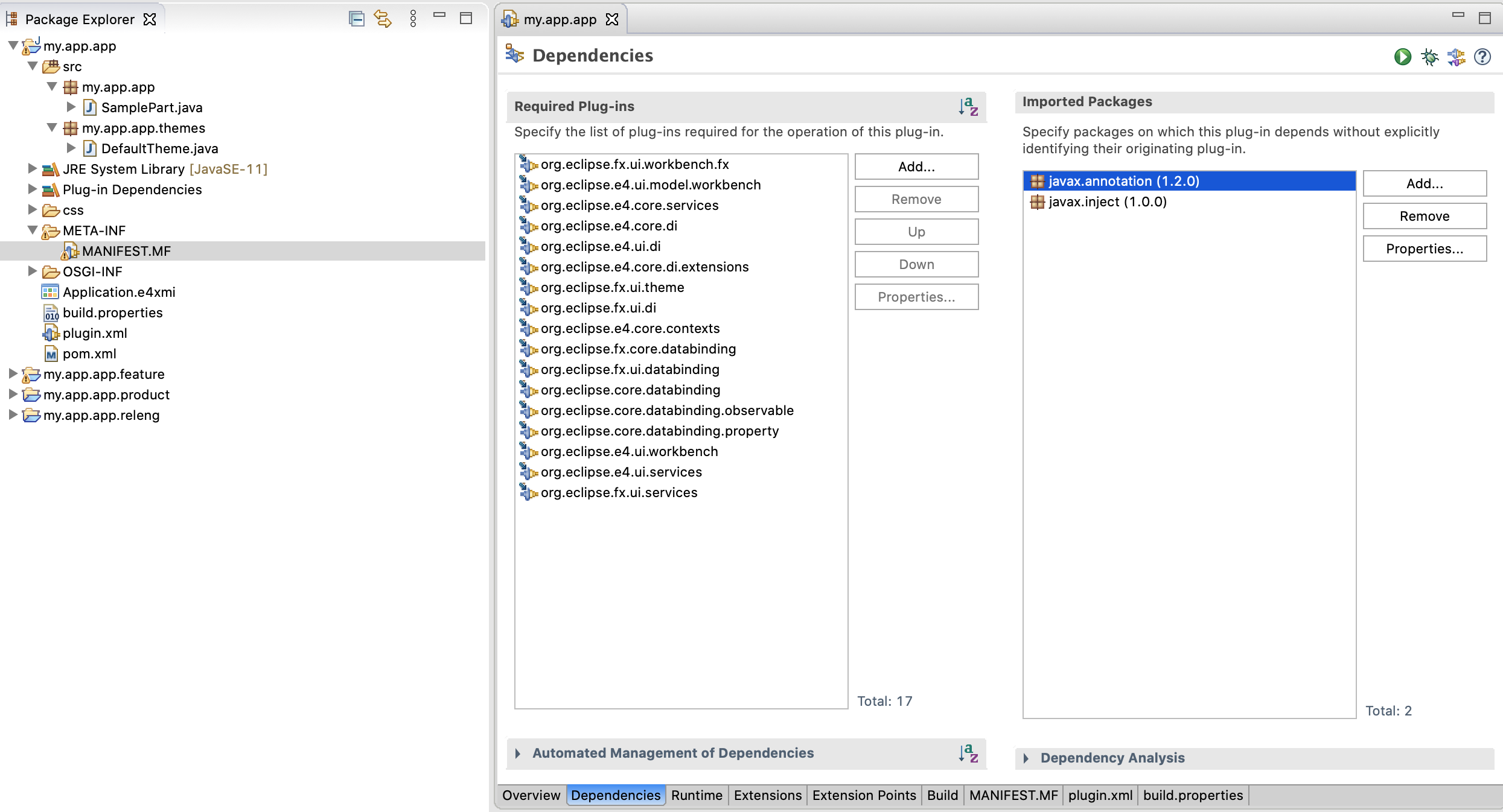Click Properties button for Imported Packages
Viewport: 1503px width, 812px height.
[1424, 249]
